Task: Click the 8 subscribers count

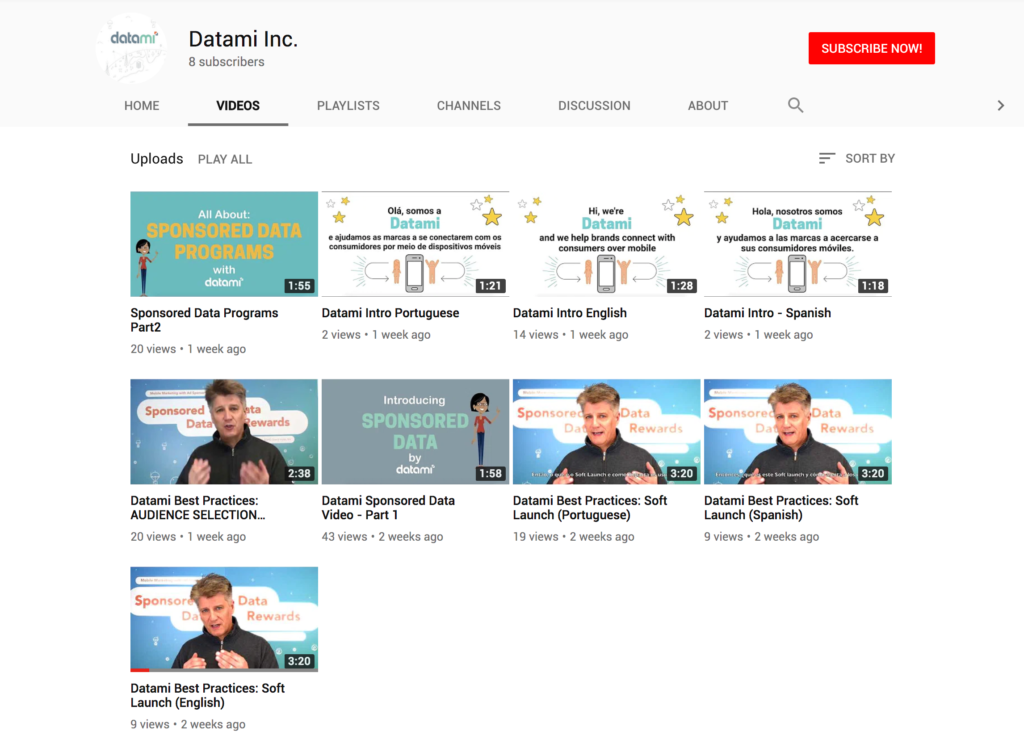Action: pyautogui.click(x=227, y=62)
